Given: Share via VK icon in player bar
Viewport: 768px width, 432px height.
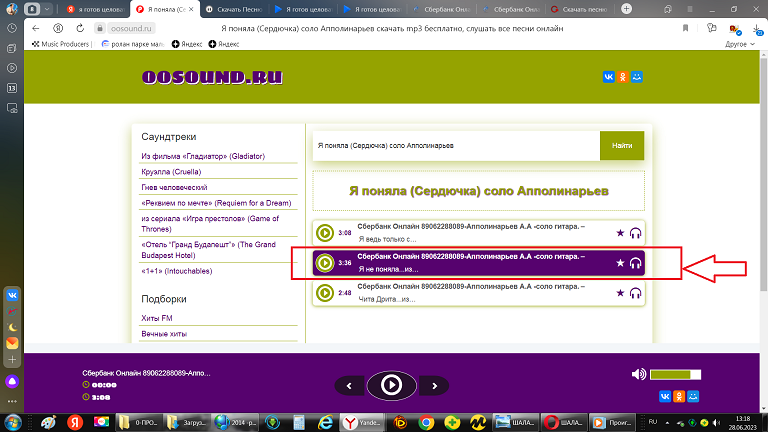Looking at the screenshot, I should coord(665,396).
